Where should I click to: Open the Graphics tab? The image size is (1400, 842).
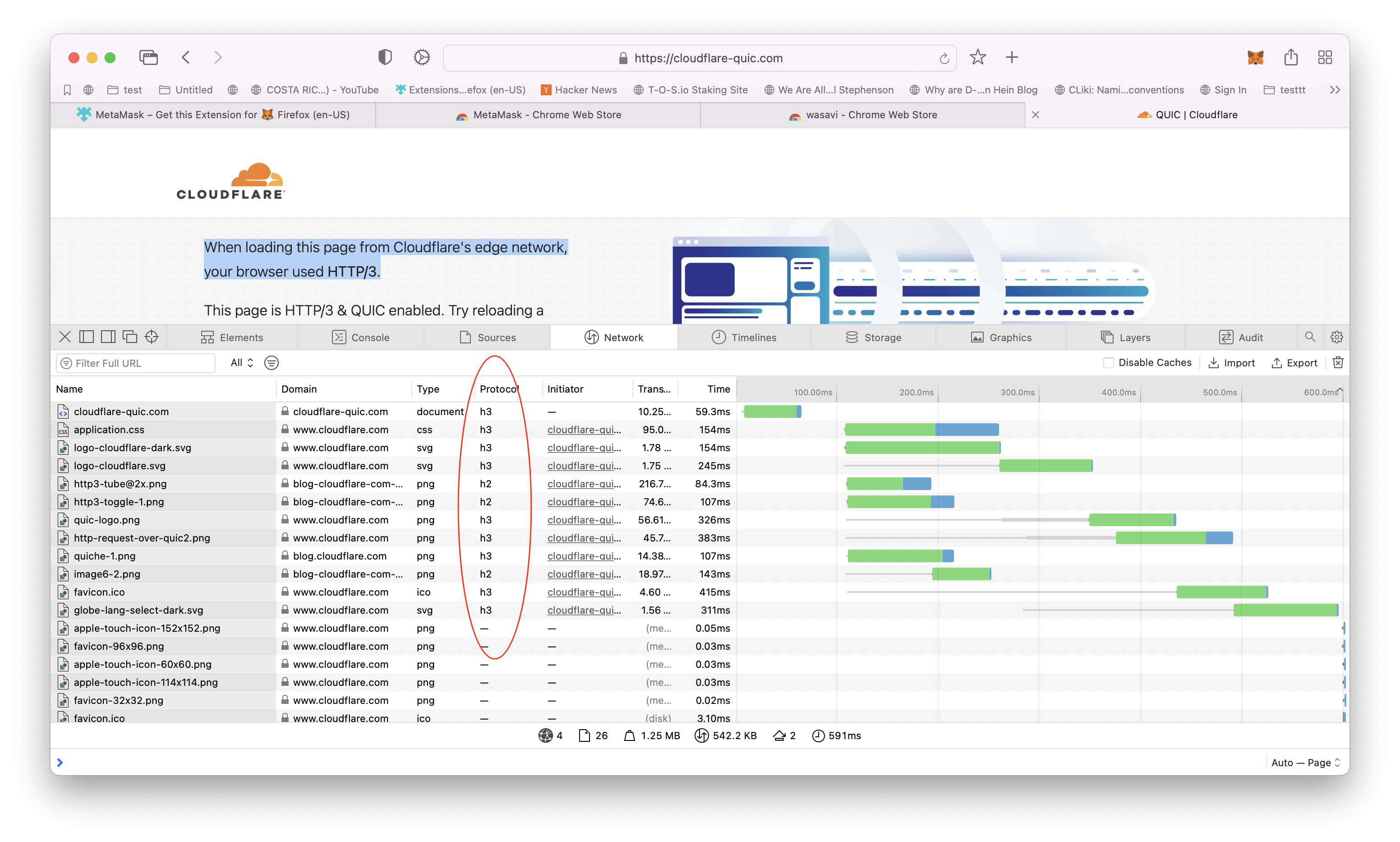[x=1001, y=338]
